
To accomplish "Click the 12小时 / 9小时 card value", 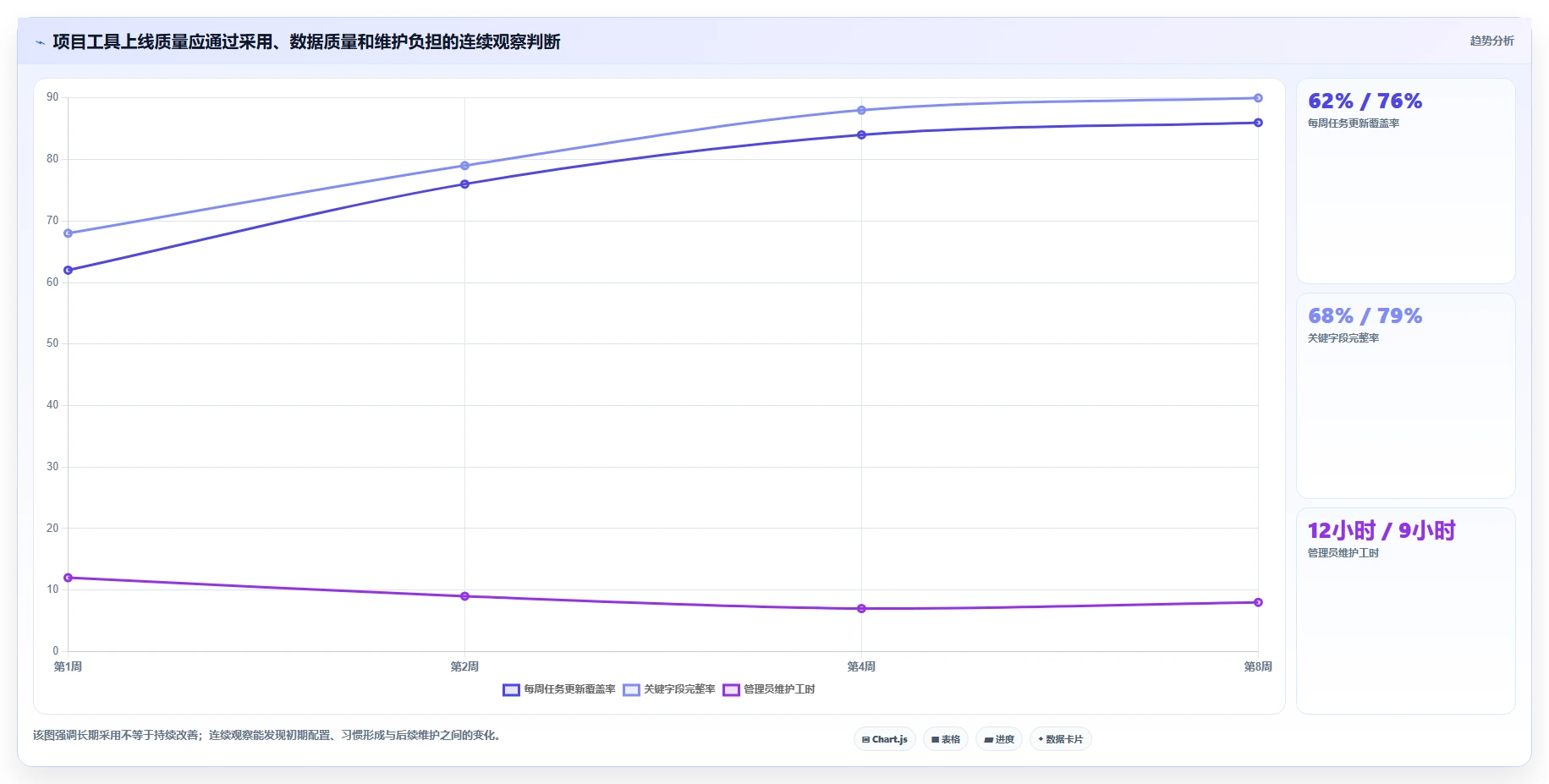I will [1381, 531].
